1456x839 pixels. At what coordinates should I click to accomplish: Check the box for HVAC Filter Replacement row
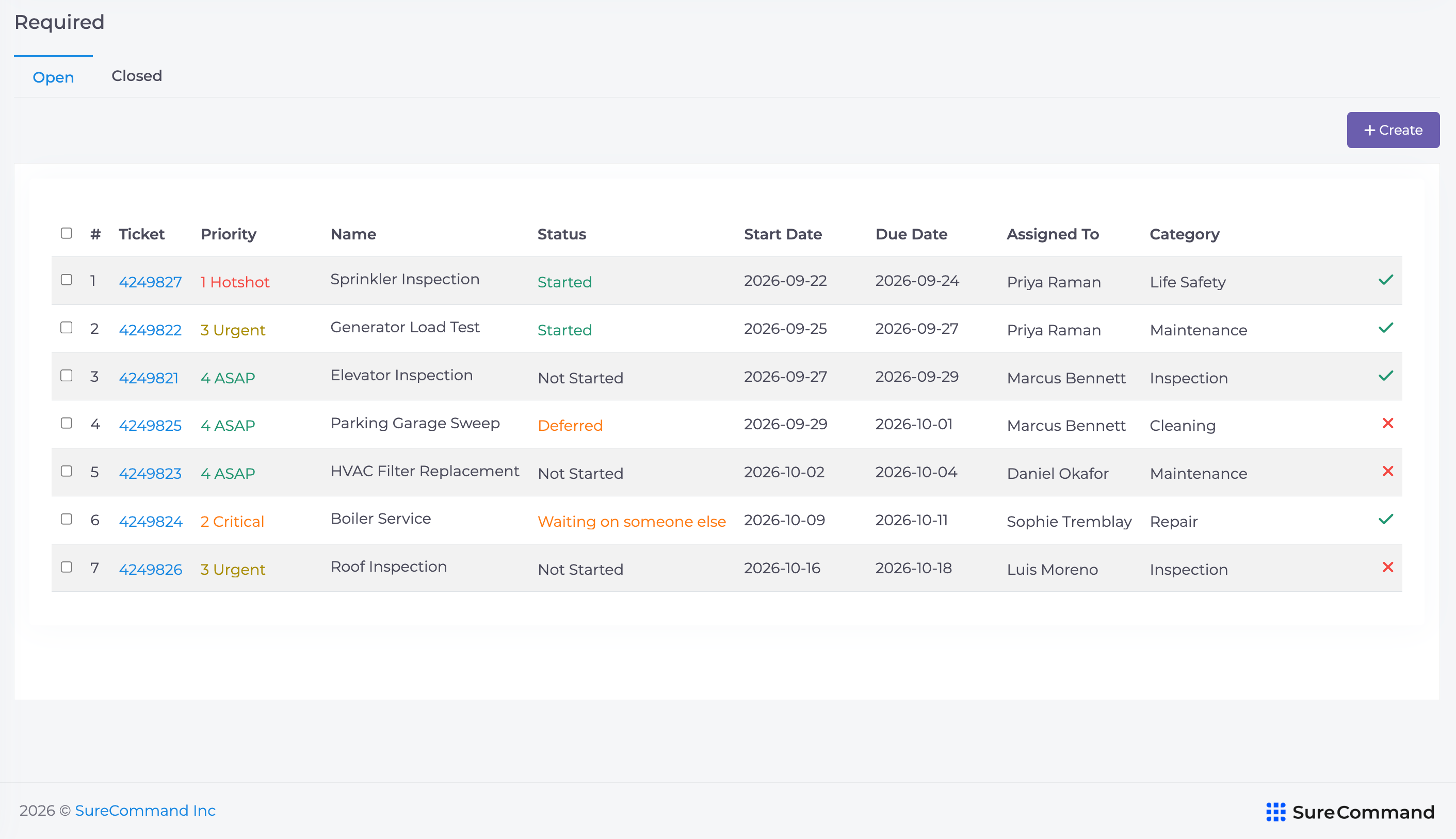point(66,471)
